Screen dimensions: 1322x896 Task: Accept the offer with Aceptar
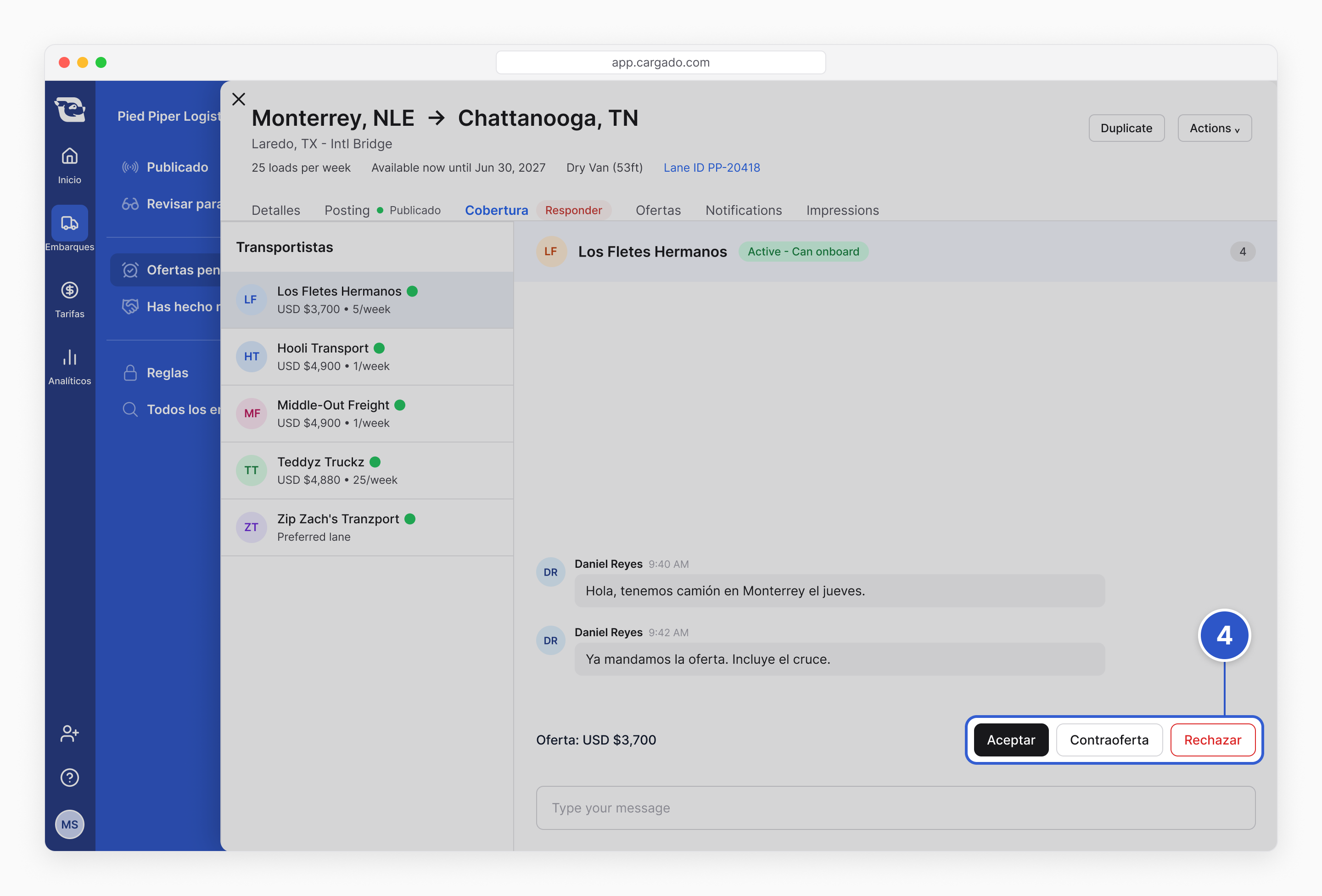[1011, 739]
